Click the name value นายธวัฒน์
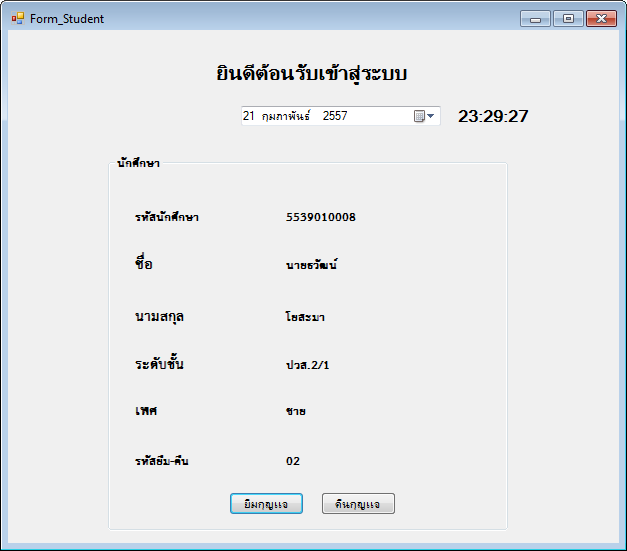Image resolution: width=627 pixels, height=551 pixels. (x=312, y=264)
